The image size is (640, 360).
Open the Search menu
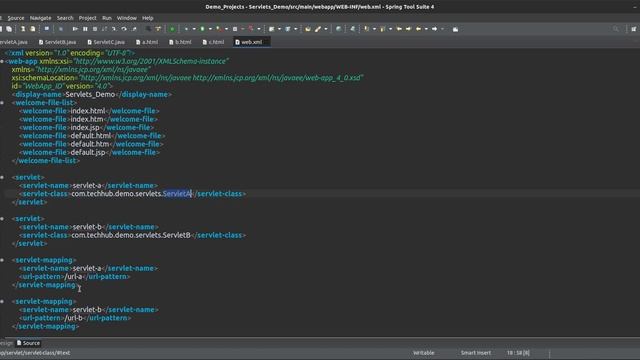(65, 18)
